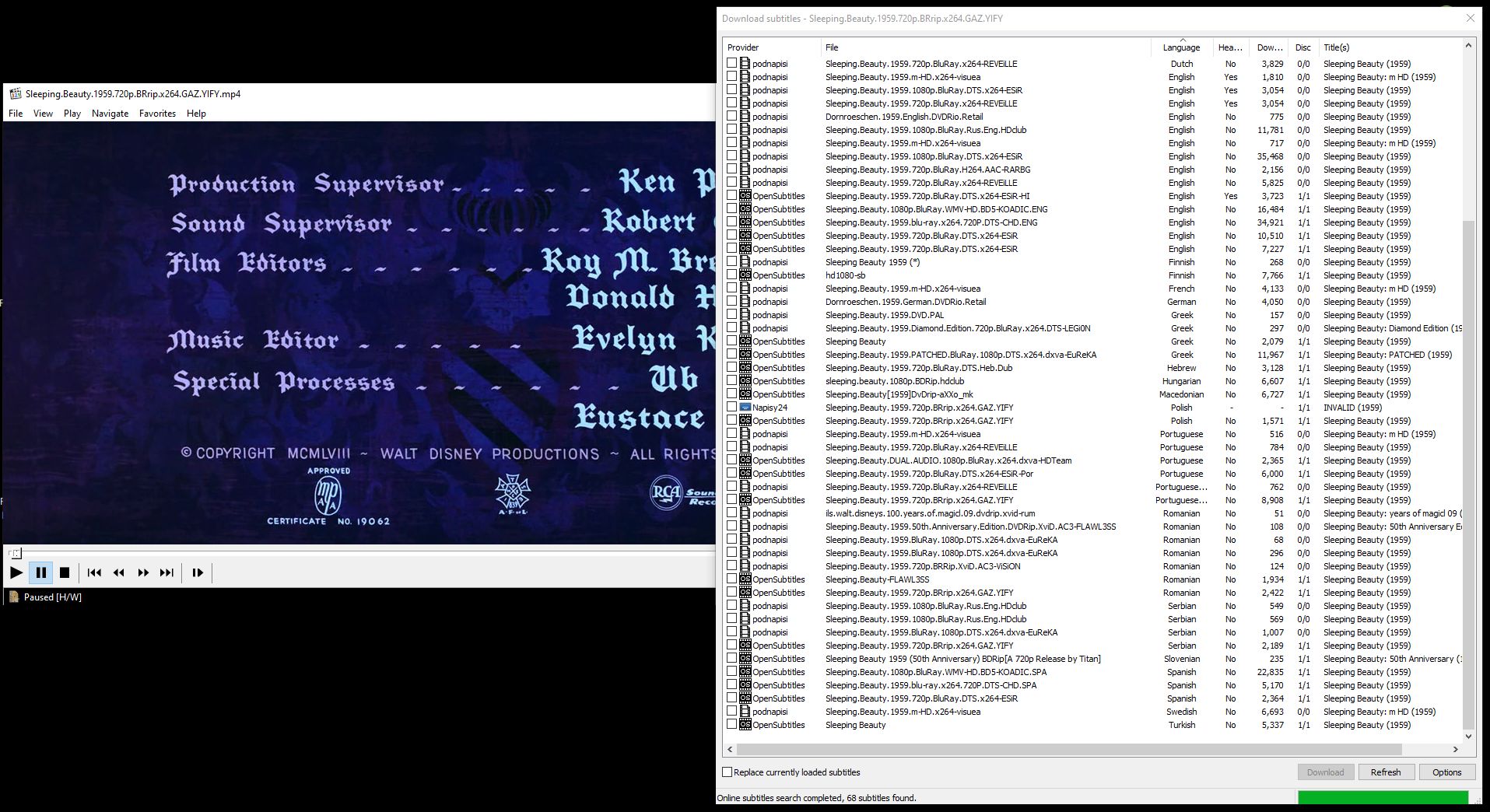Click the podnapisi icon on the Dutch subtitle row
This screenshot has height=812, width=1490.
[x=745, y=64]
